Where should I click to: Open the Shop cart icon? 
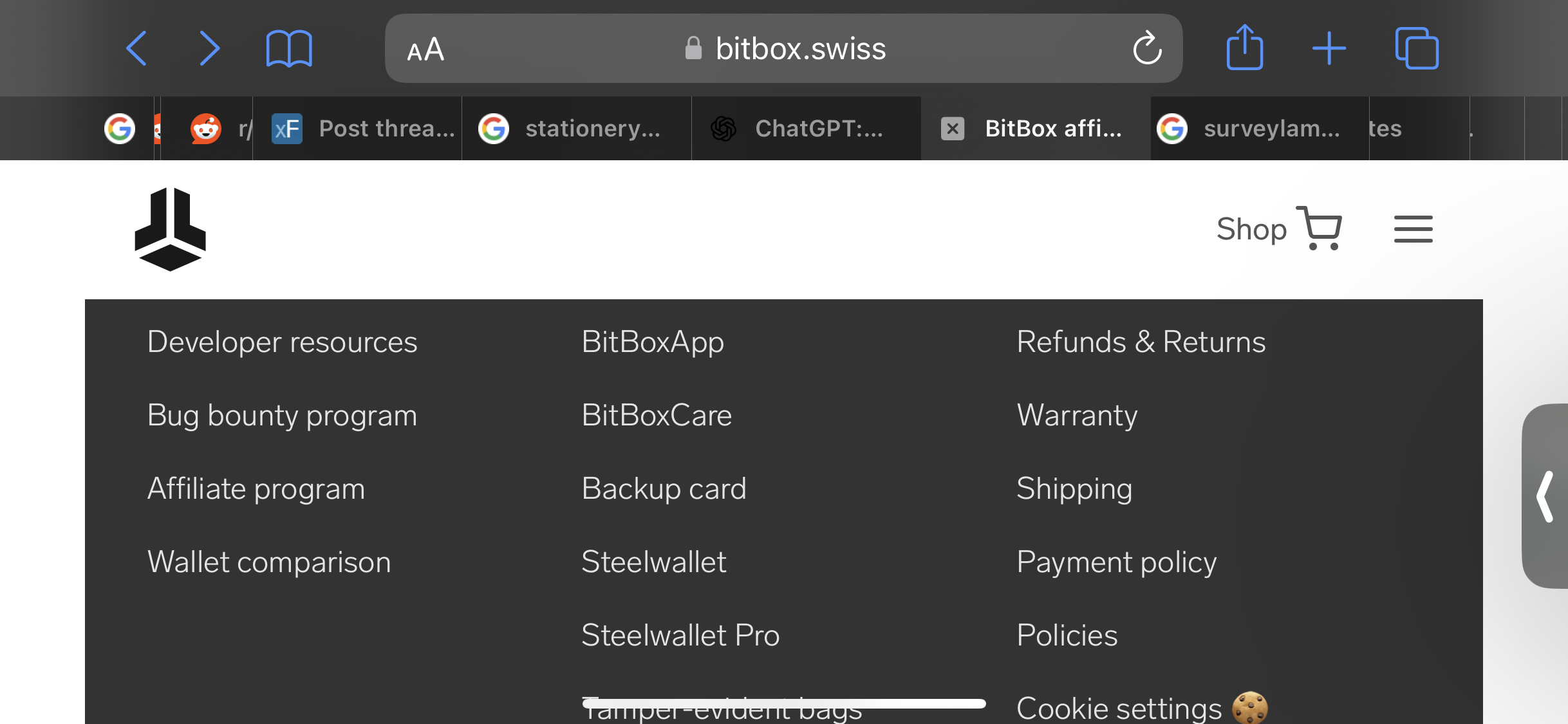[x=1318, y=228]
